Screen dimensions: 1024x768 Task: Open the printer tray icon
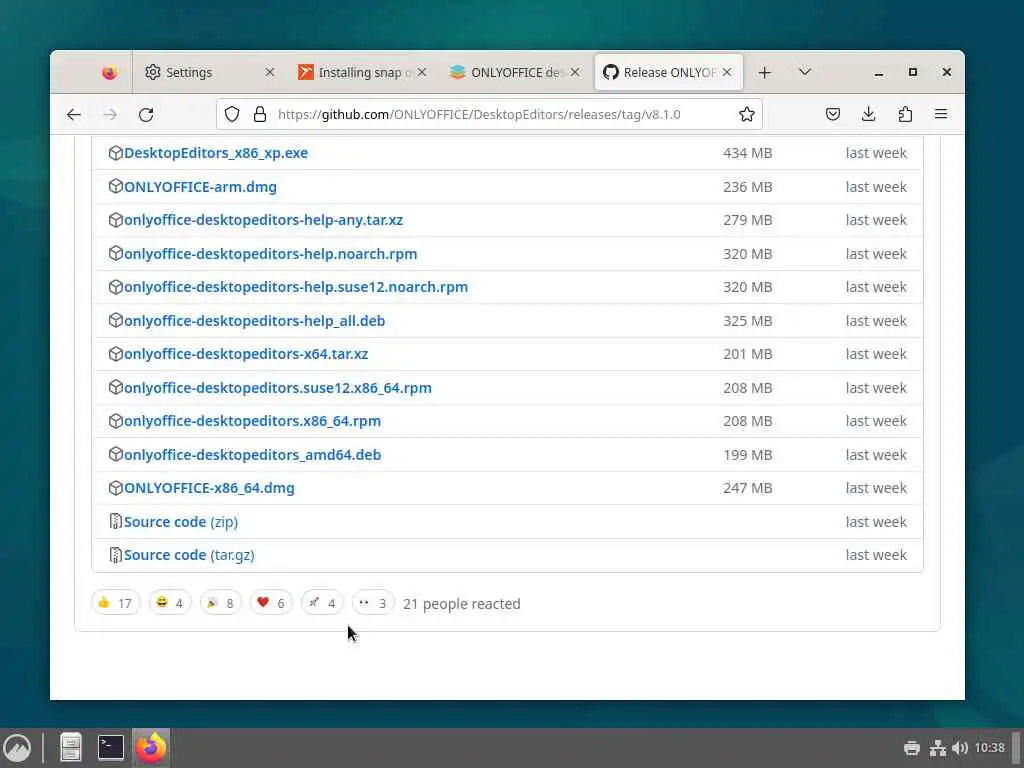point(912,748)
